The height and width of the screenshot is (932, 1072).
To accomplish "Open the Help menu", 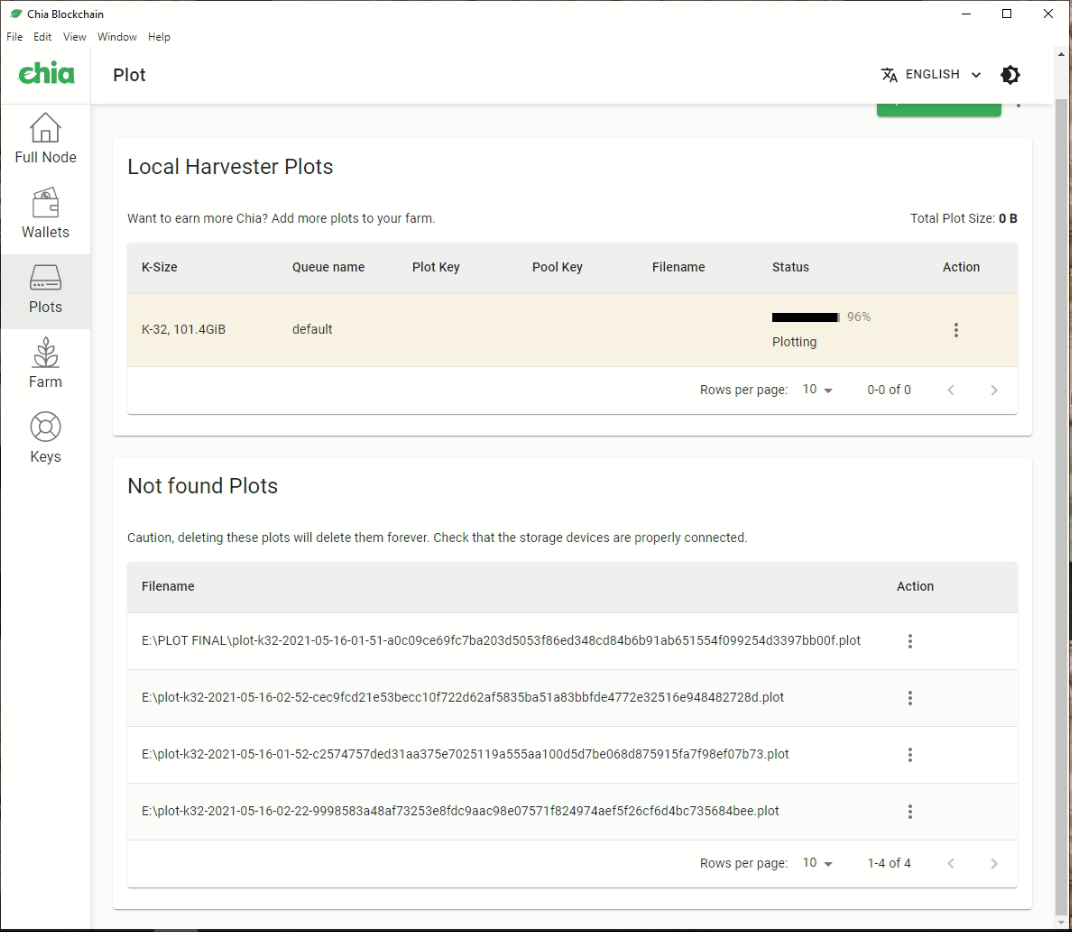I will (159, 37).
